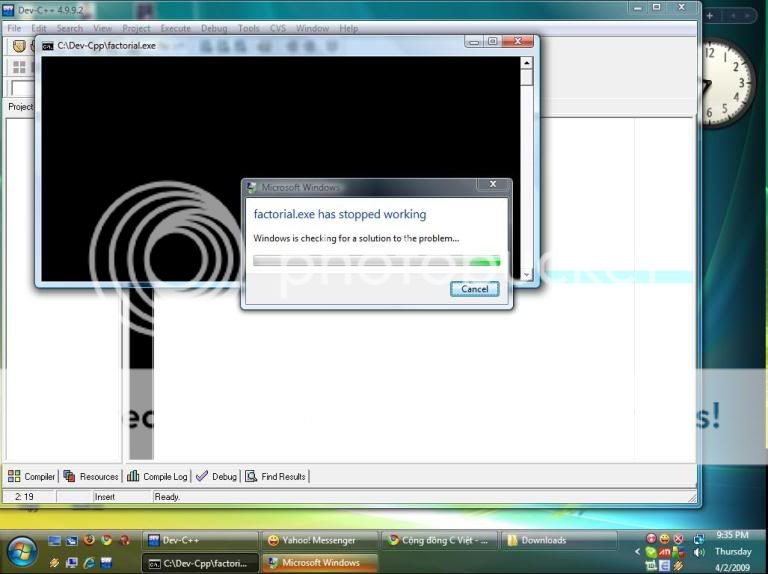The image size is (768, 574).
Task: Switch to the Compile Log tab
Action: tap(157, 477)
